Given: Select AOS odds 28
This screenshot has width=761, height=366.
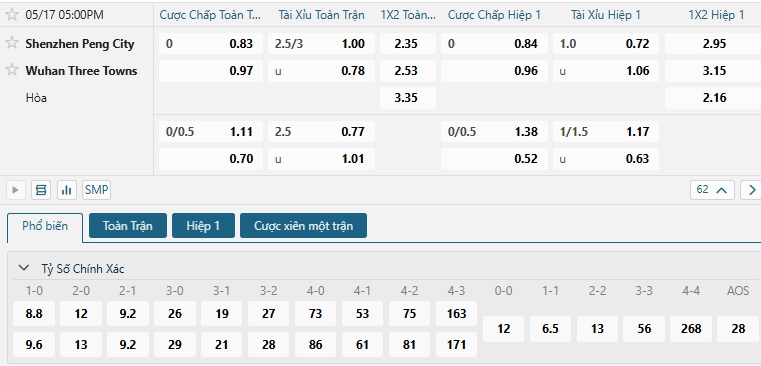Looking at the screenshot, I should click(738, 329).
